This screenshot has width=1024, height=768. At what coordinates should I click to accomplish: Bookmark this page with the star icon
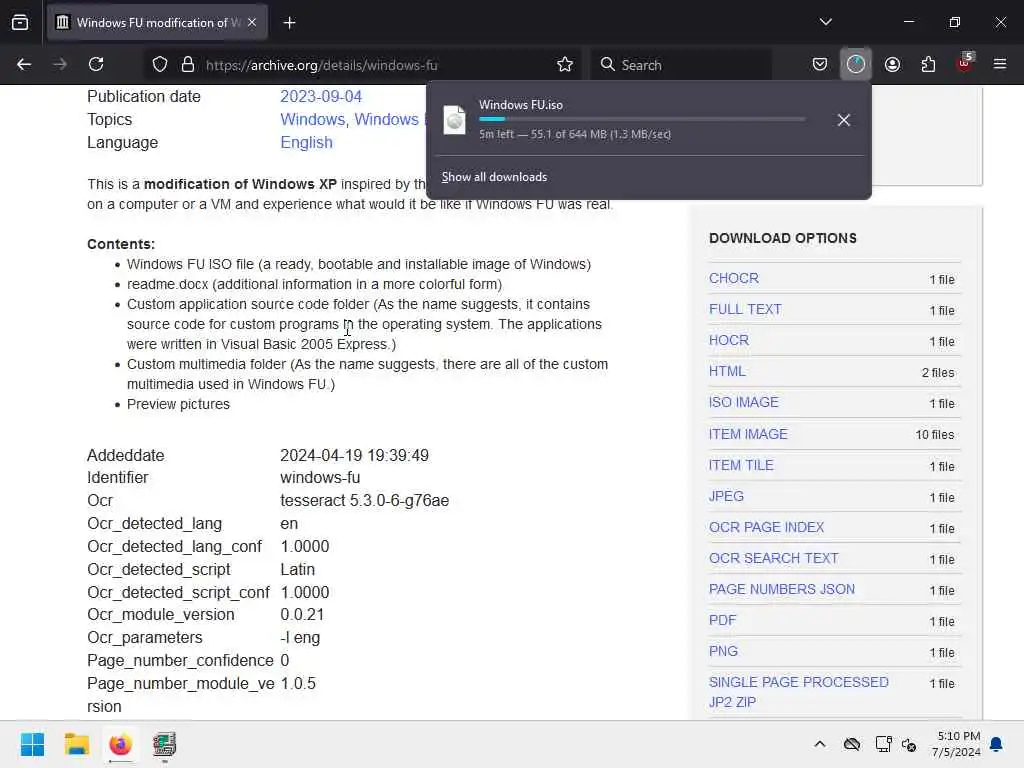pos(565,64)
